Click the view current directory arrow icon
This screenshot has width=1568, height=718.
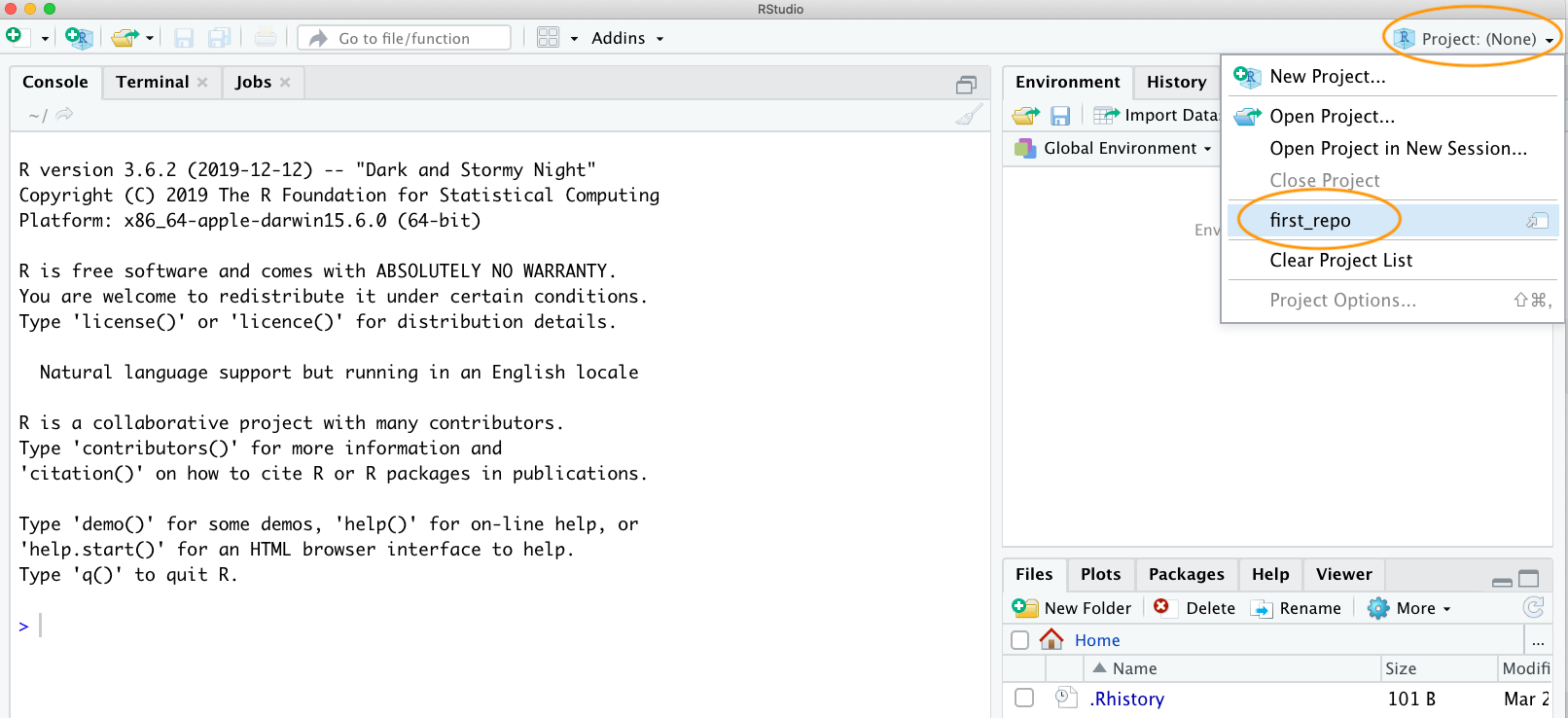point(64,115)
